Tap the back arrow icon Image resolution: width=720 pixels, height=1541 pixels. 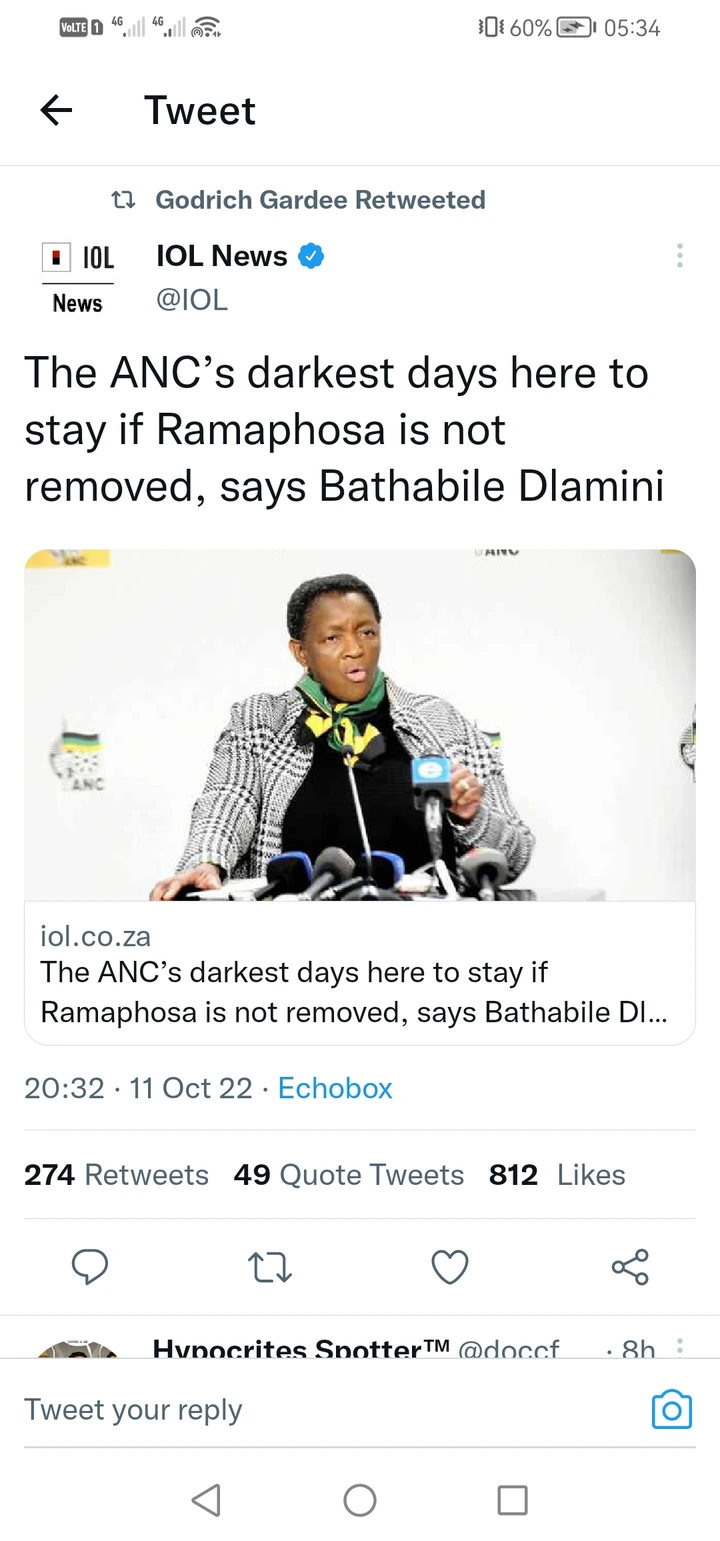(x=57, y=110)
